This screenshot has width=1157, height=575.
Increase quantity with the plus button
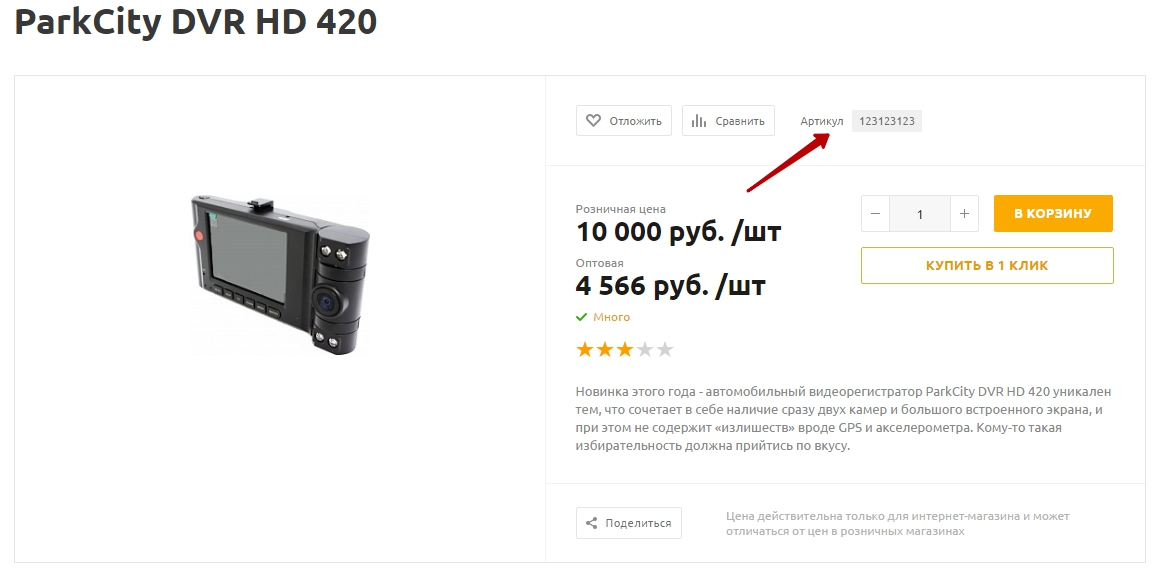coord(964,214)
